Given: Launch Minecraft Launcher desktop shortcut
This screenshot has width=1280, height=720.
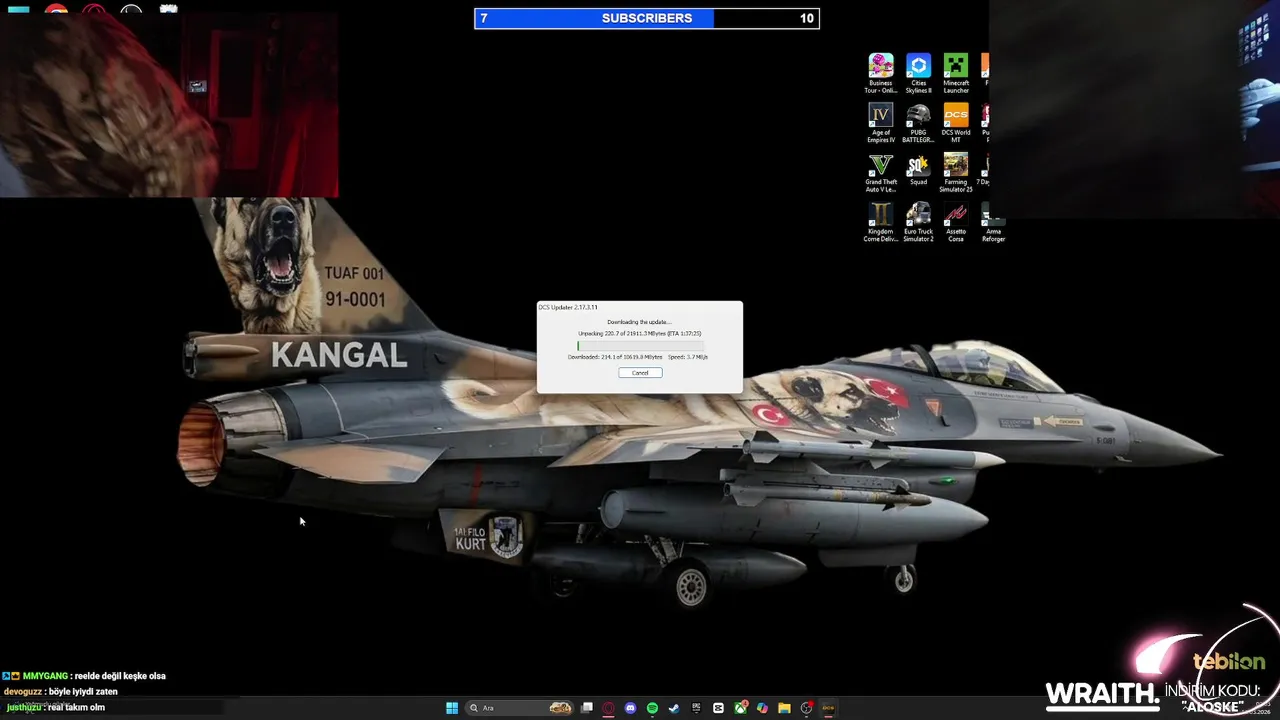Looking at the screenshot, I should tap(956, 73).
